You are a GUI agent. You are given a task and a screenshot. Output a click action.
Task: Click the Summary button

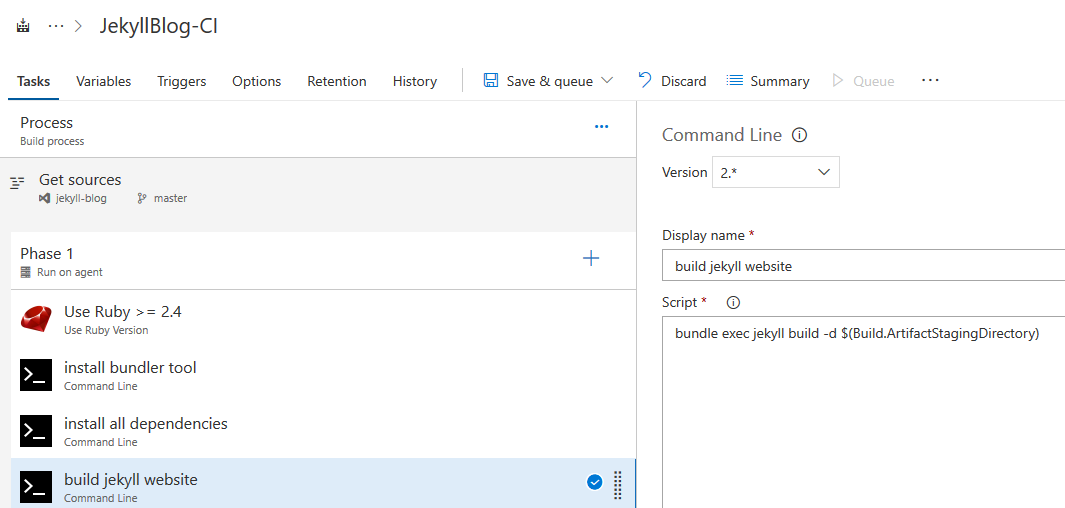[x=768, y=81]
